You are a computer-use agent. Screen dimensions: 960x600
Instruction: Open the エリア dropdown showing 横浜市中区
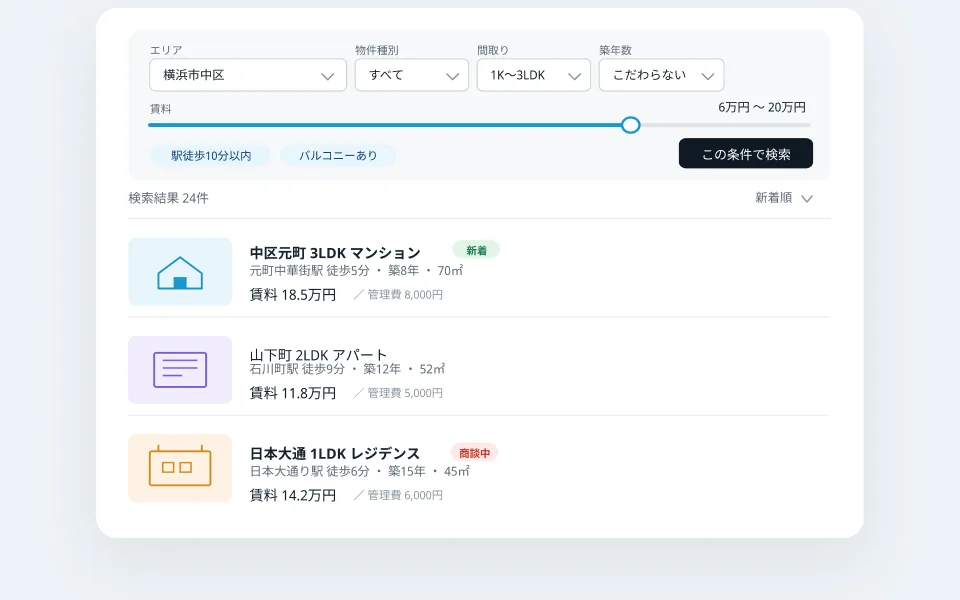click(x=248, y=75)
